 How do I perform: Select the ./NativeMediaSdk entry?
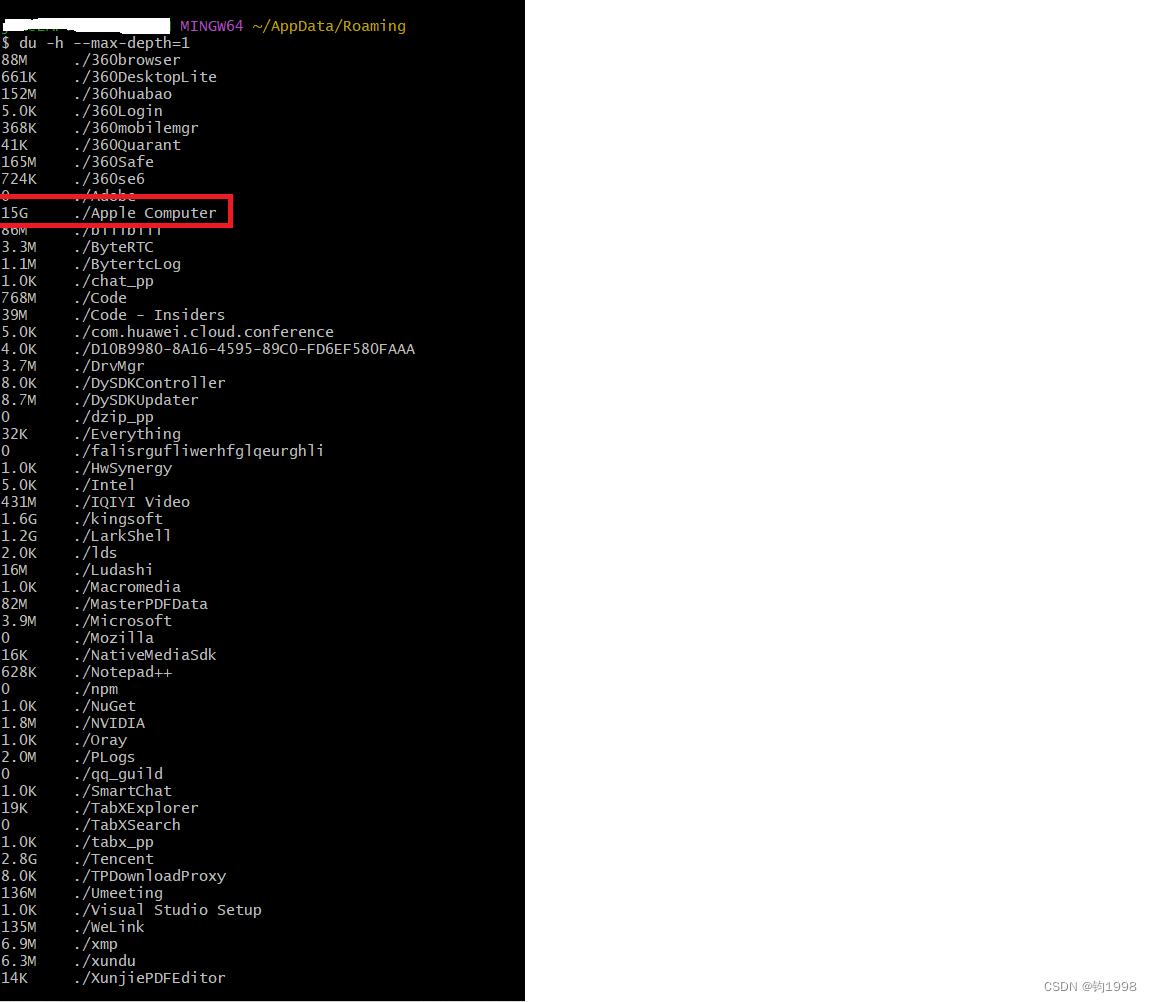tap(109, 655)
